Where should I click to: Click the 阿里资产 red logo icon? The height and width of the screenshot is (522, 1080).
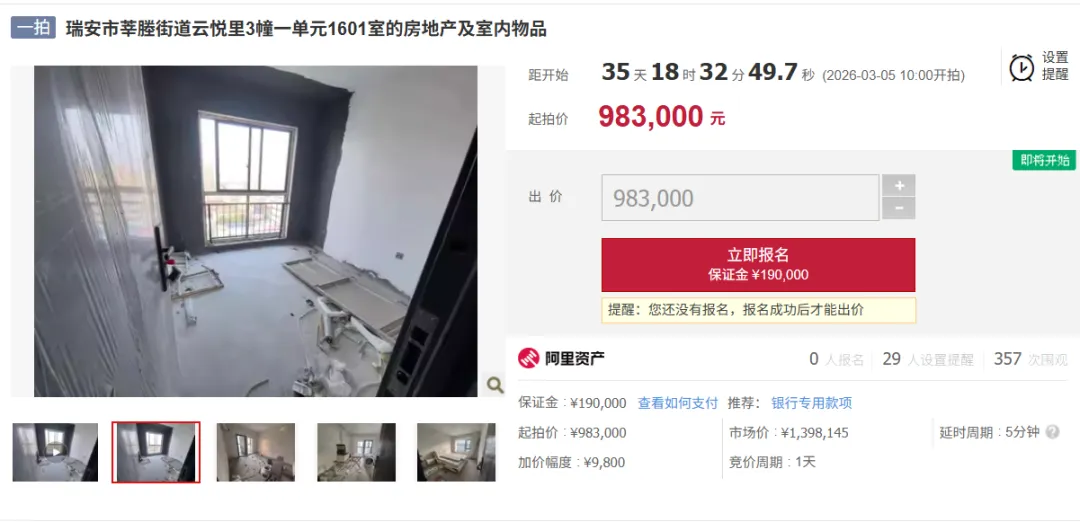529,358
